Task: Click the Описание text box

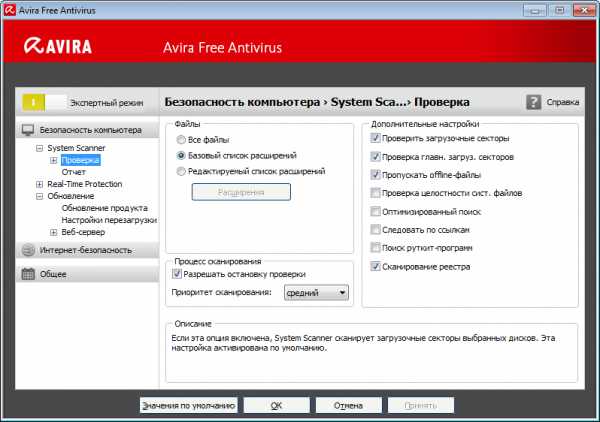Action: click(371, 354)
